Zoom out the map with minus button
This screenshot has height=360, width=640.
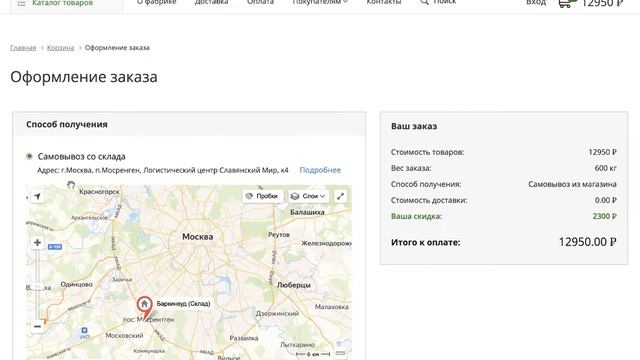click(x=37, y=327)
